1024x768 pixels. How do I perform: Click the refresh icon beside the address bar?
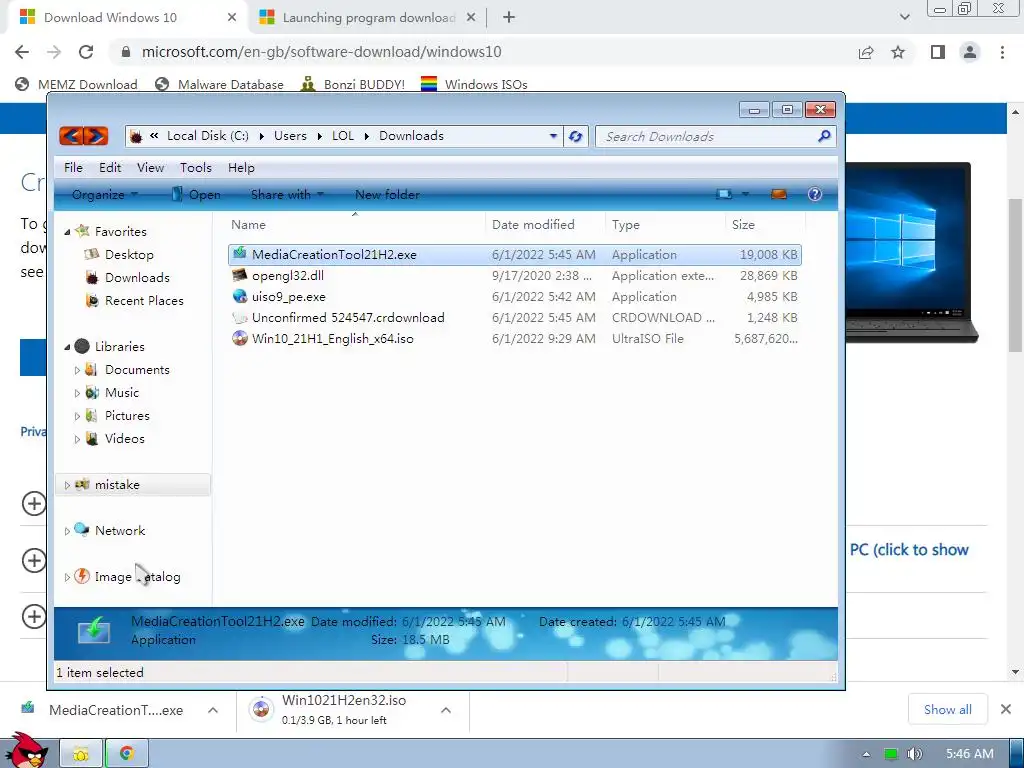click(x=575, y=136)
